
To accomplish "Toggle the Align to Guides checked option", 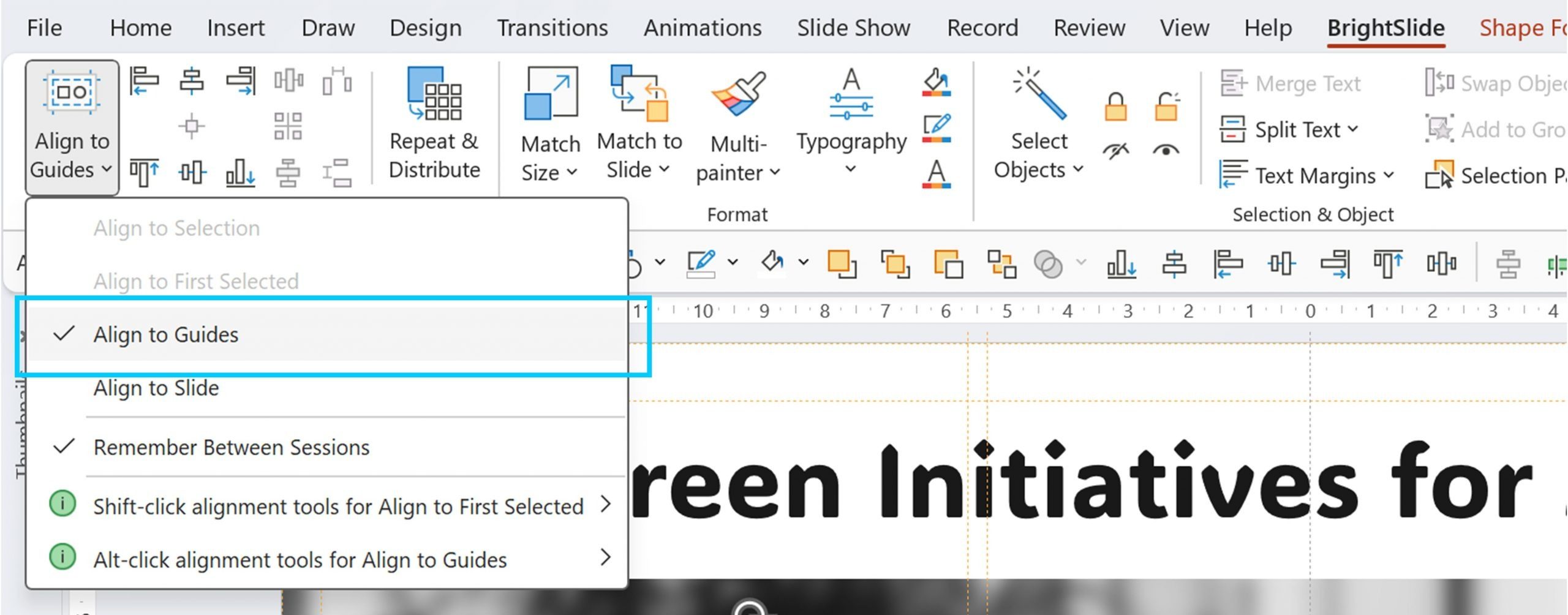I will tap(165, 334).
